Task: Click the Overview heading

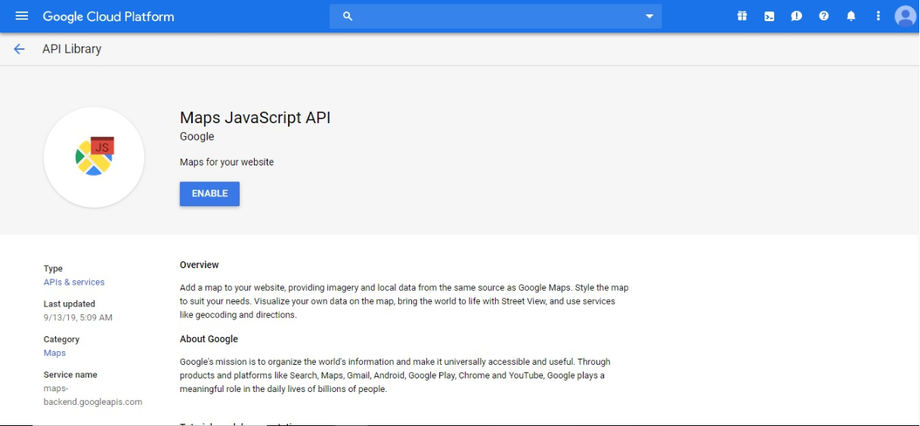Action: (199, 265)
